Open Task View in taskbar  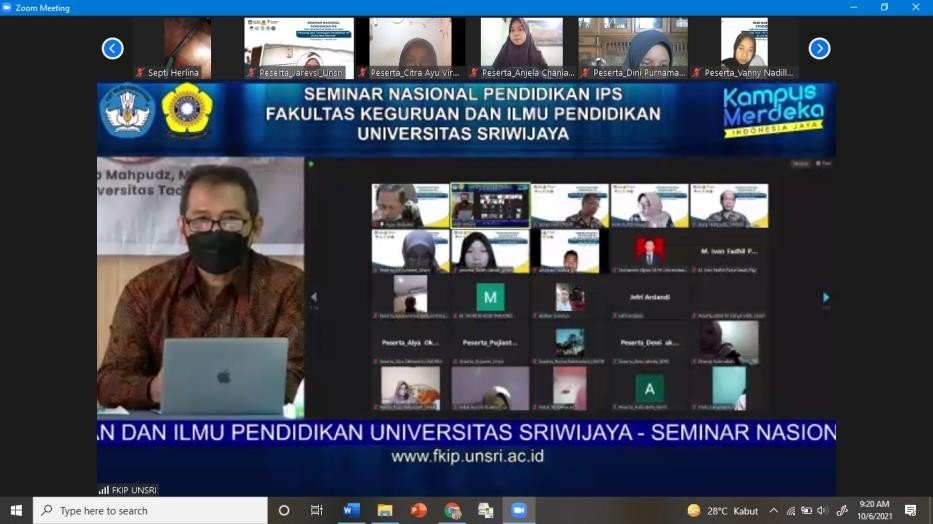(317, 510)
